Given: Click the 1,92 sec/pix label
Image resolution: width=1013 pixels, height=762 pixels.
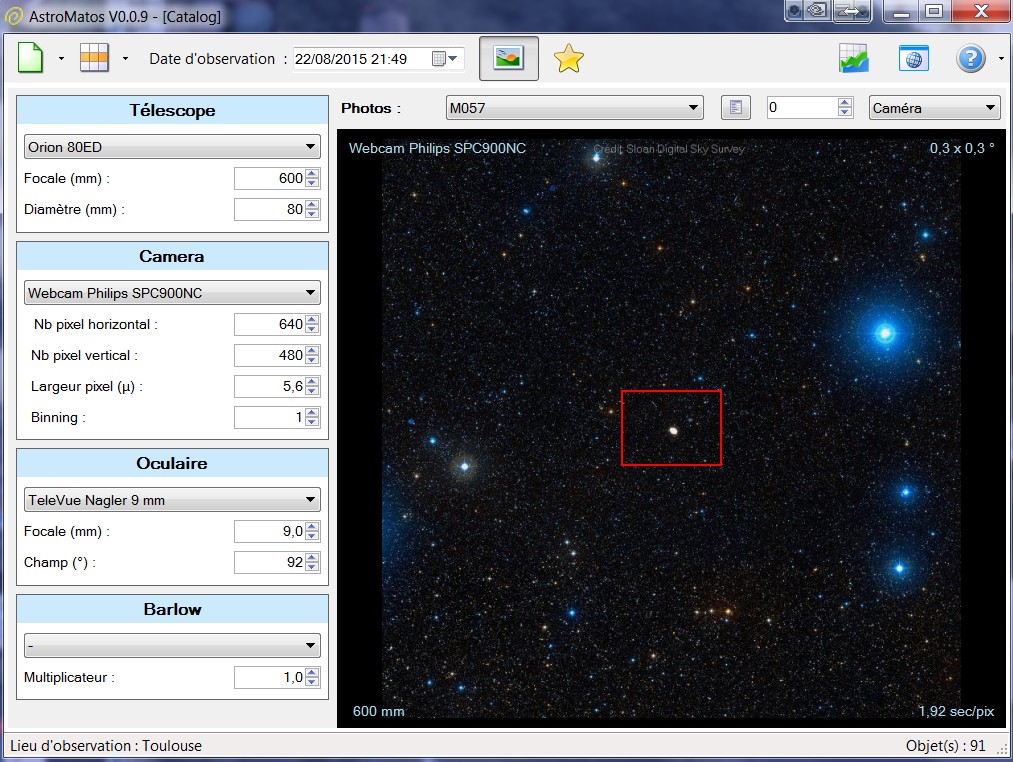Looking at the screenshot, I should [x=956, y=711].
